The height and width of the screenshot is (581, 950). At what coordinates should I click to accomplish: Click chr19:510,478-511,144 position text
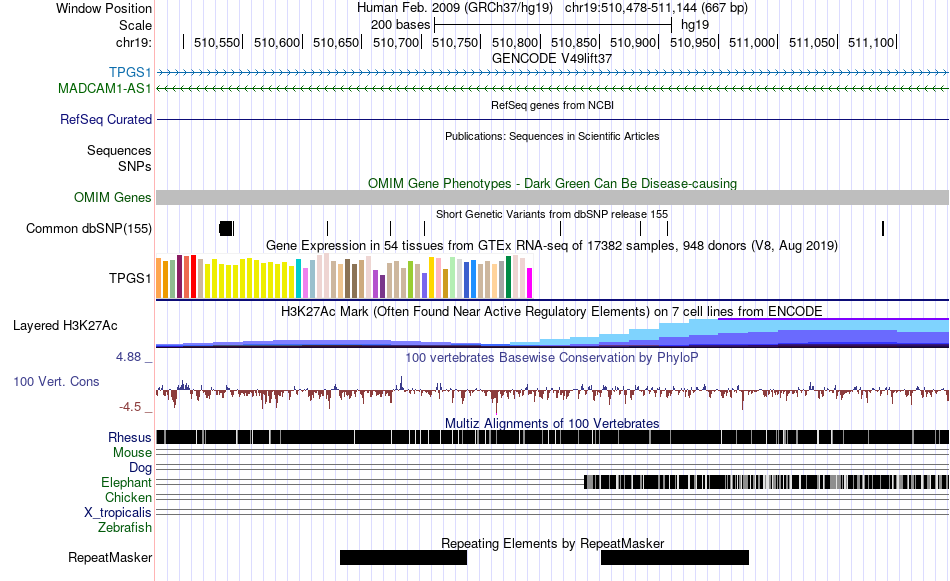[656, 8]
